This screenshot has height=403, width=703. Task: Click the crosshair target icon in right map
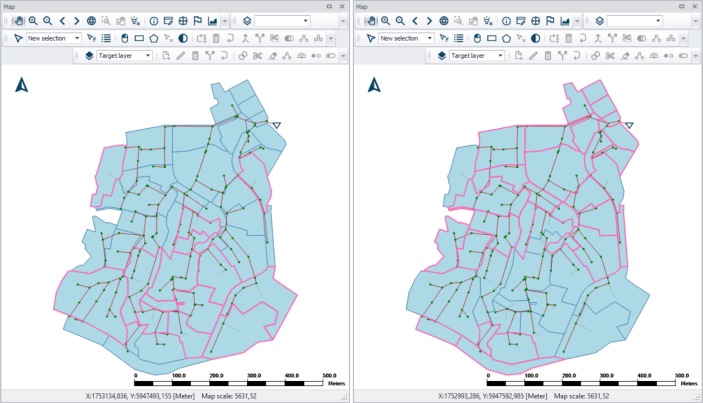535,21
